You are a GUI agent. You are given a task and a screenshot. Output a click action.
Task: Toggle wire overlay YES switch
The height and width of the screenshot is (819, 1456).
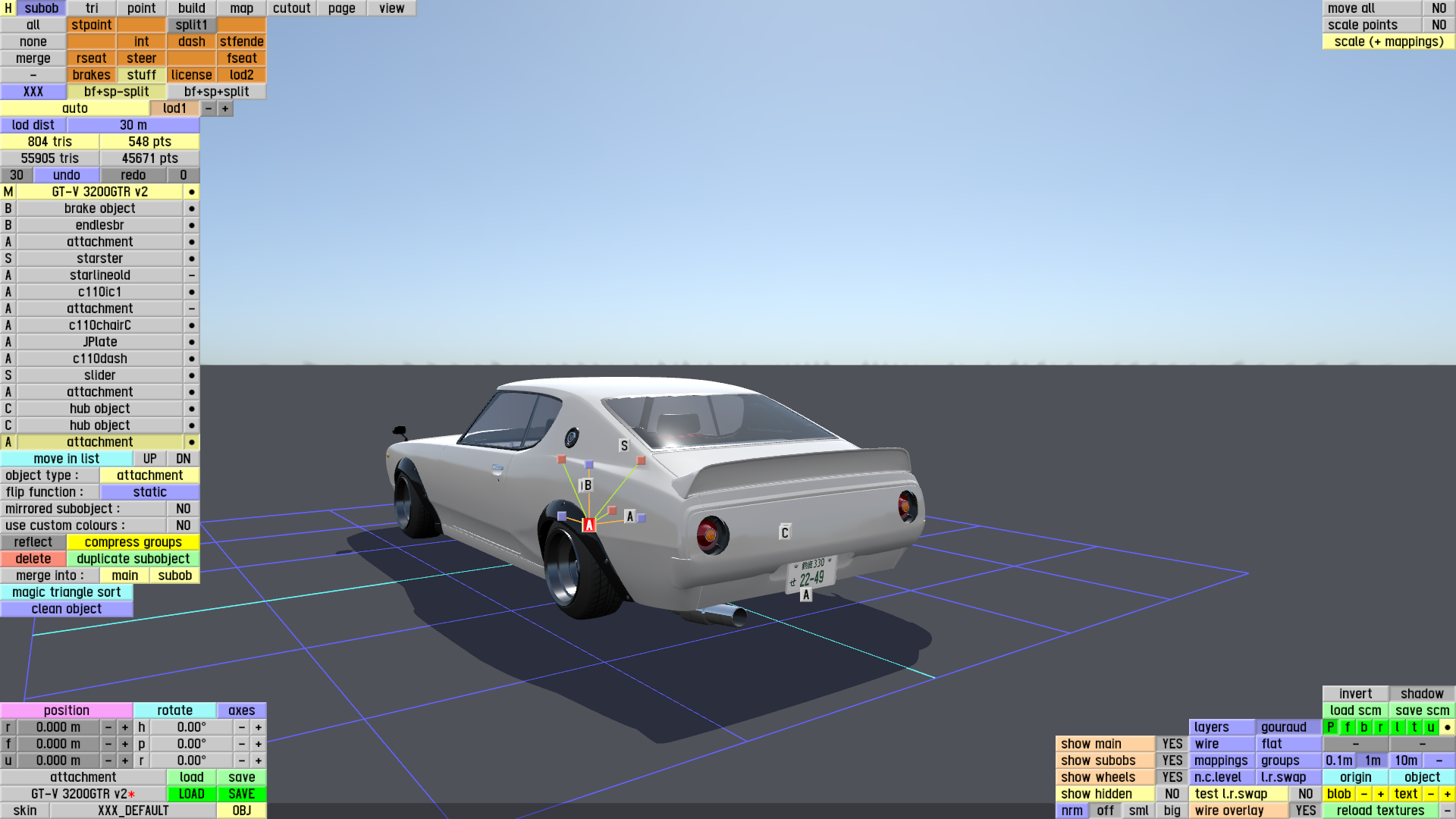(1305, 811)
